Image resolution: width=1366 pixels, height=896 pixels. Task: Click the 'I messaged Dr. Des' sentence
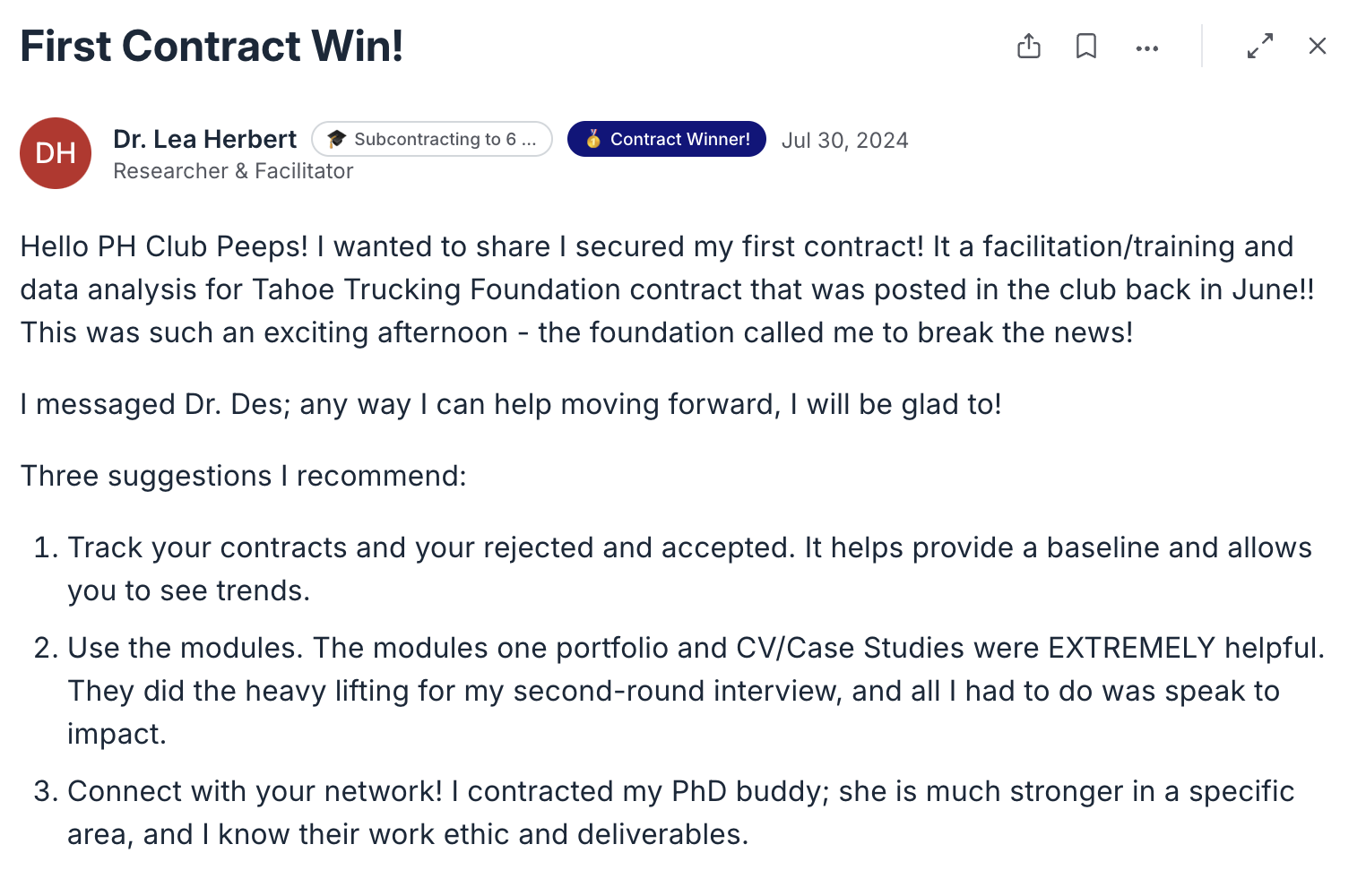click(x=511, y=404)
